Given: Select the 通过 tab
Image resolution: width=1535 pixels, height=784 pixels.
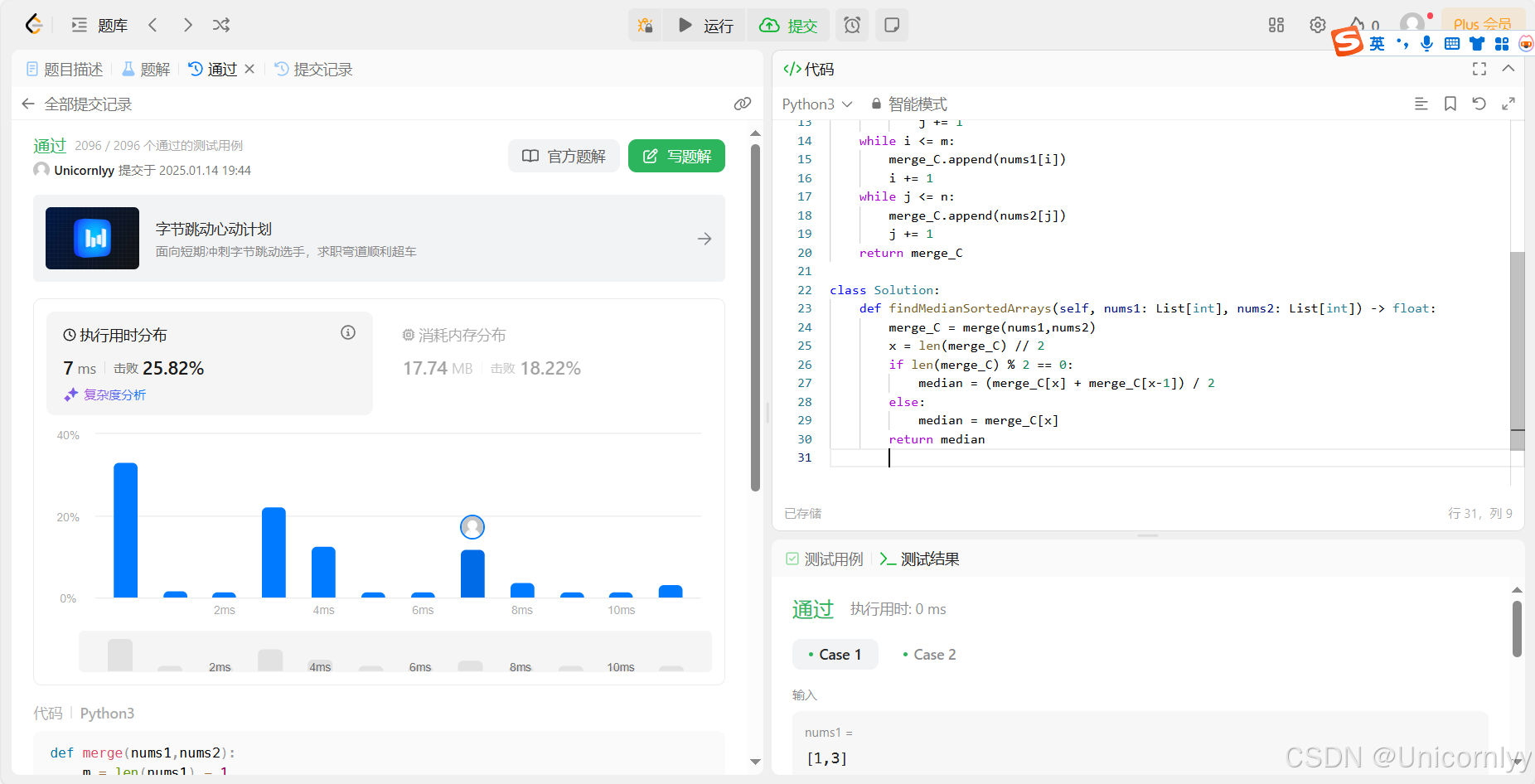Looking at the screenshot, I should coord(213,70).
